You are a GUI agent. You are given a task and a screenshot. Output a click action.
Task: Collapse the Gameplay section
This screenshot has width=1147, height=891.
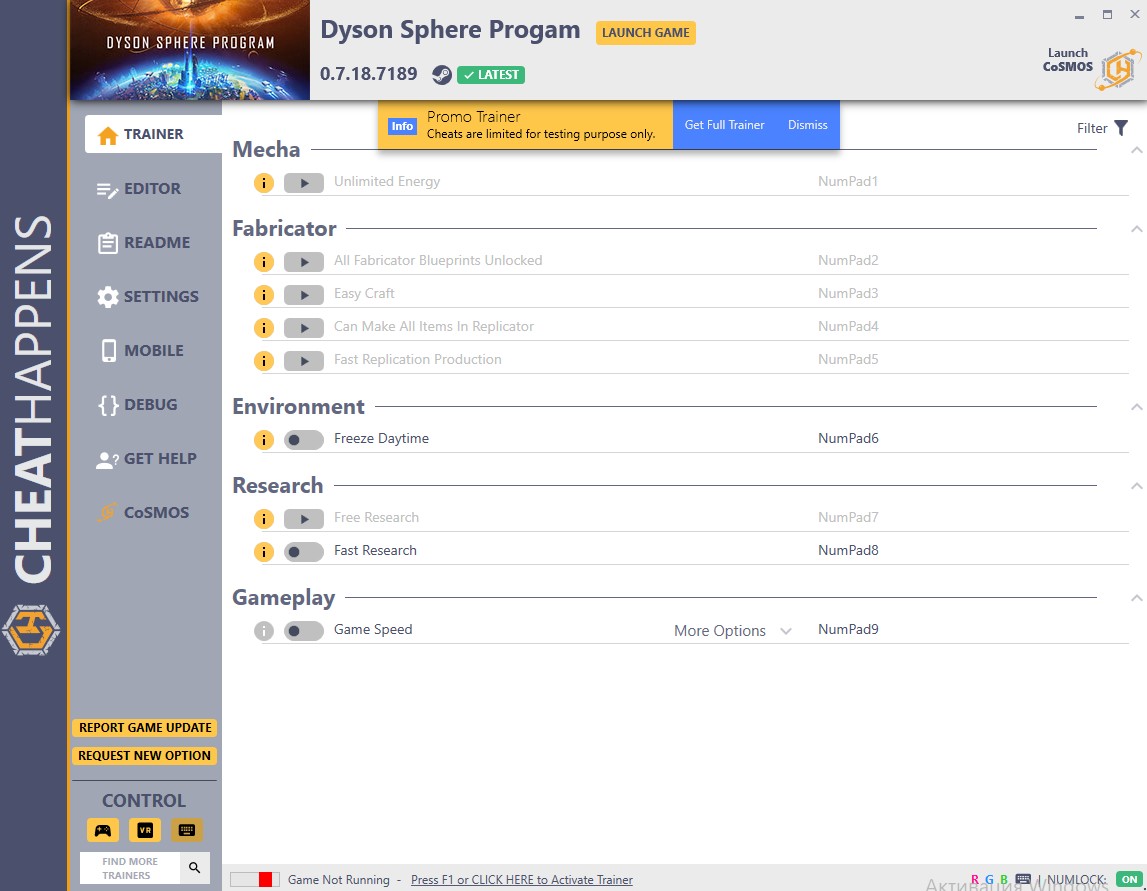click(x=1136, y=598)
